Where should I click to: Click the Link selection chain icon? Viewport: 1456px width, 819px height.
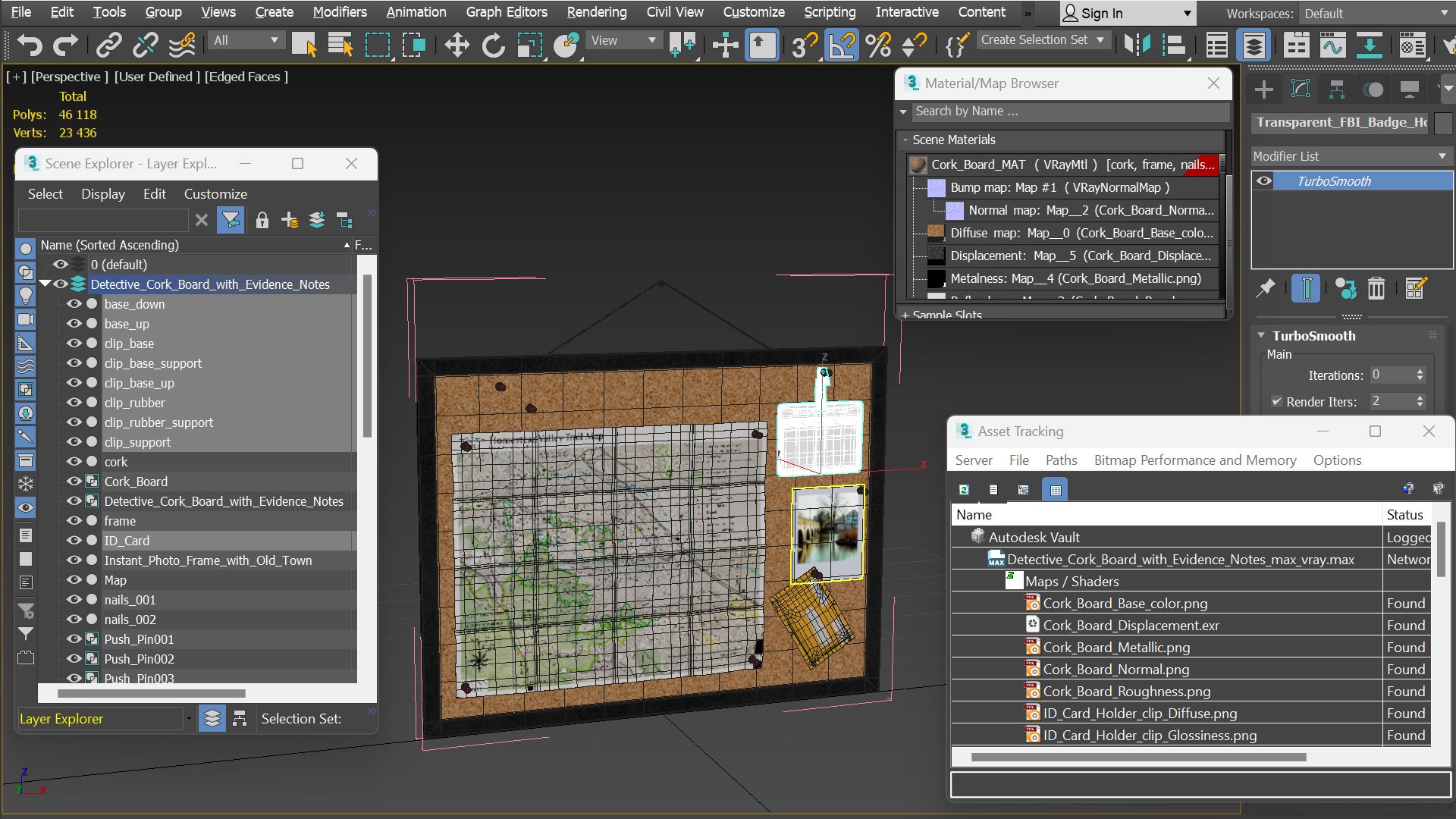(x=109, y=45)
